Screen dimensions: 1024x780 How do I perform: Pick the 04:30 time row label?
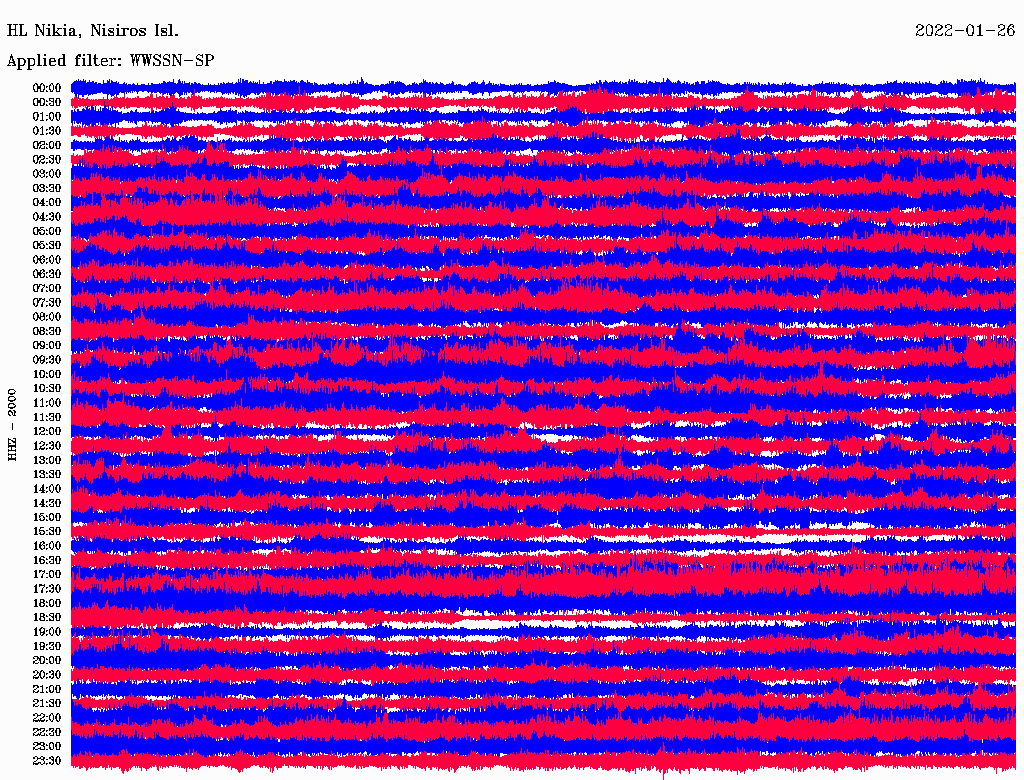tap(47, 217)
